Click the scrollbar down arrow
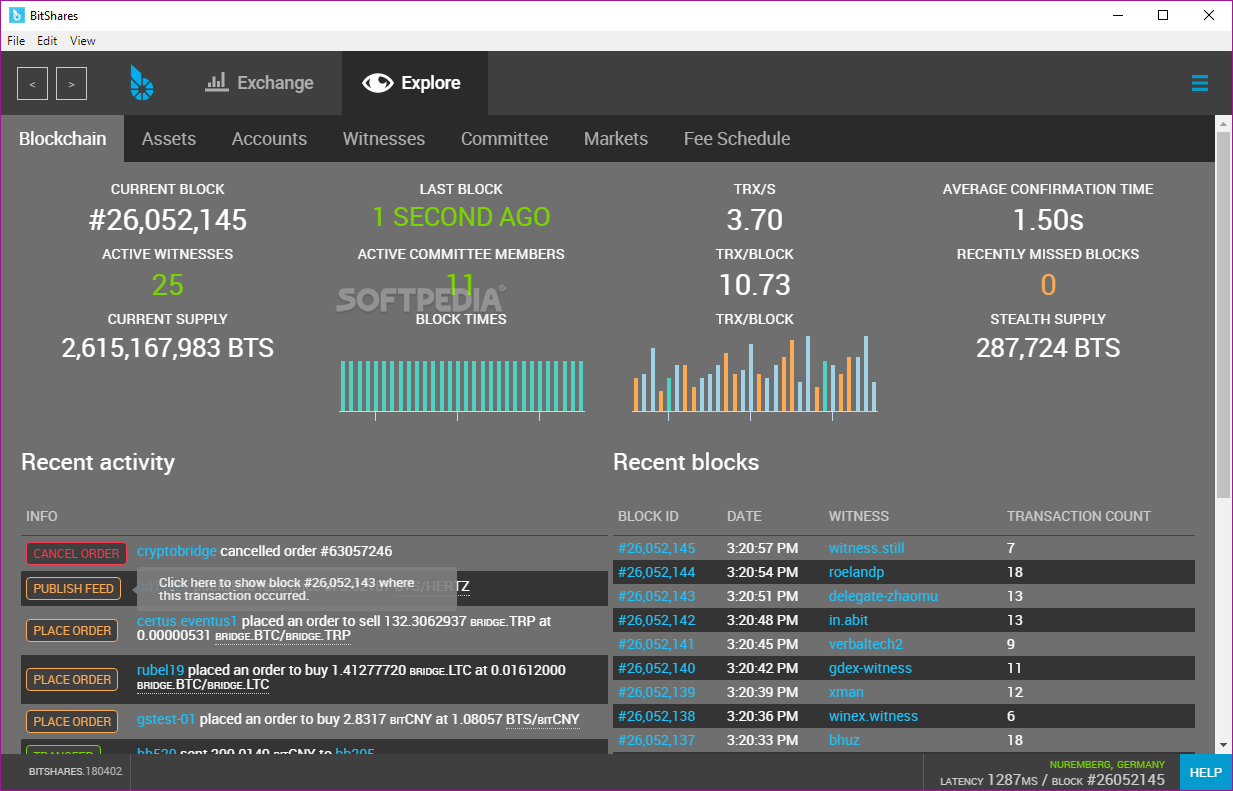This screenshot has height=791, width=1233. click(1223, 745)
